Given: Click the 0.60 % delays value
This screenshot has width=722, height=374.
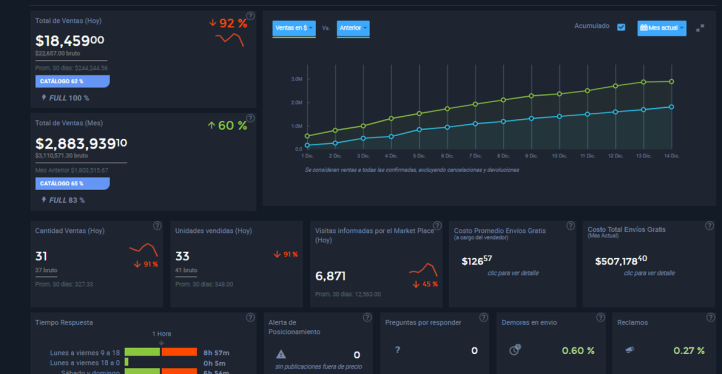Looking at the screenshot, I should click(578, 351).
